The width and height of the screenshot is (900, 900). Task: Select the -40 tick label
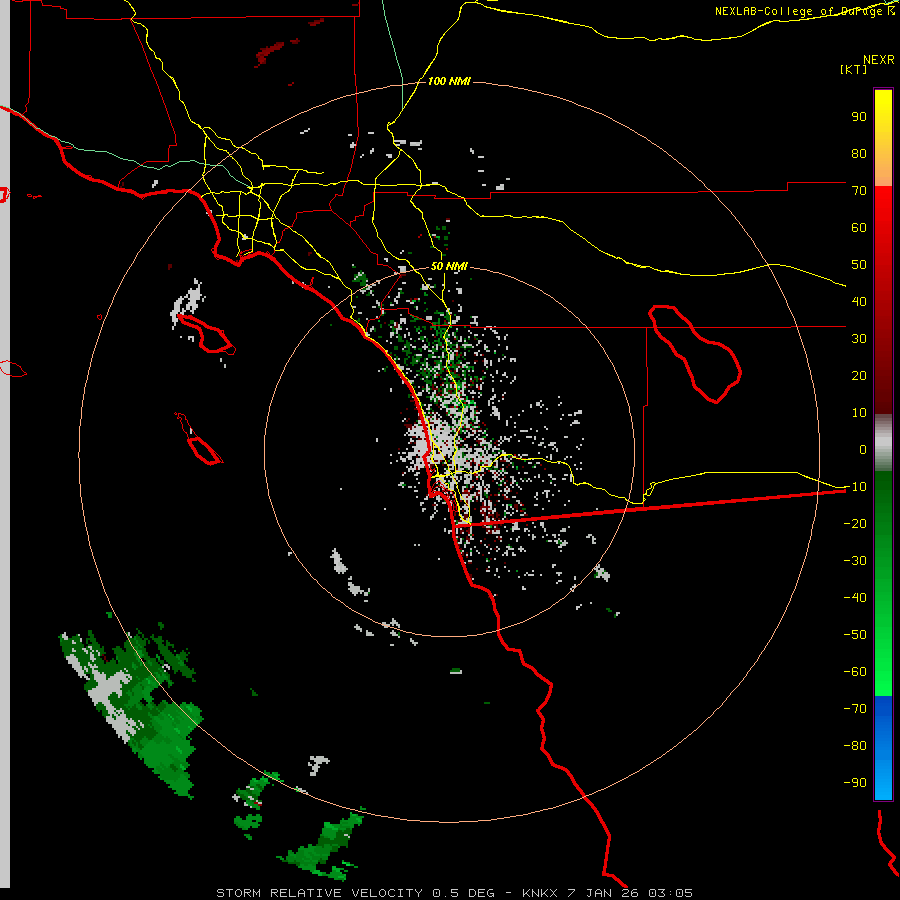855,598
